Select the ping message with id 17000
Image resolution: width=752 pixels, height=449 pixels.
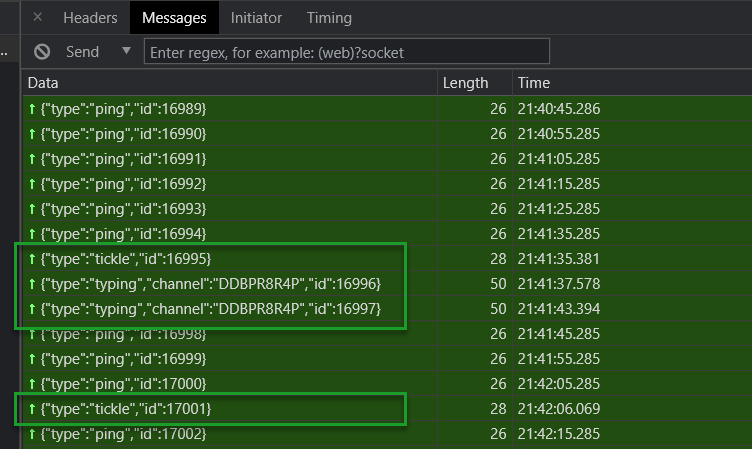387,383
